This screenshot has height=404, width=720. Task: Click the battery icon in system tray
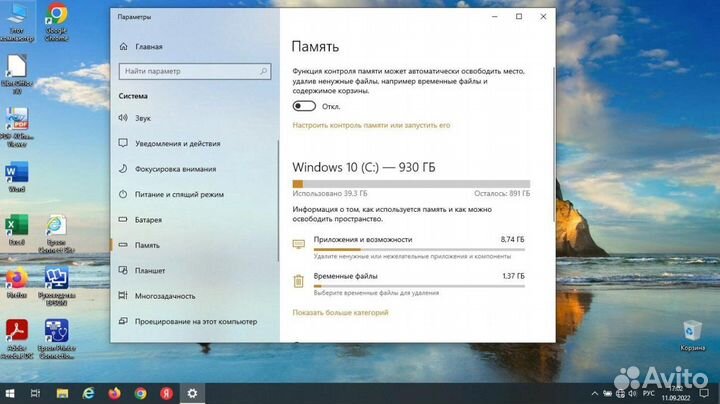point(608,393)
